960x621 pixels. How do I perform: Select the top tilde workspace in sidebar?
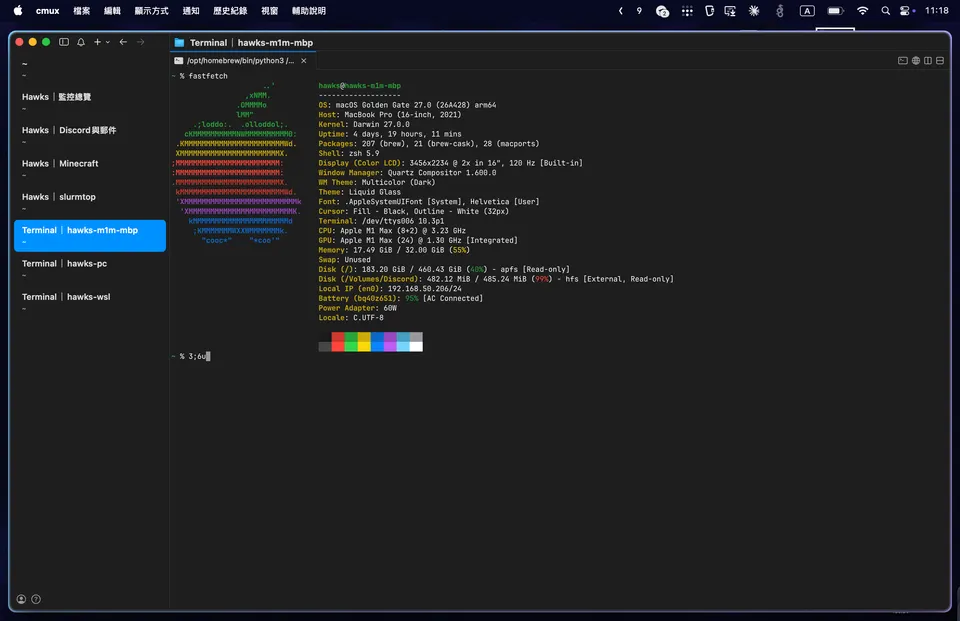(x=90, y=69)
